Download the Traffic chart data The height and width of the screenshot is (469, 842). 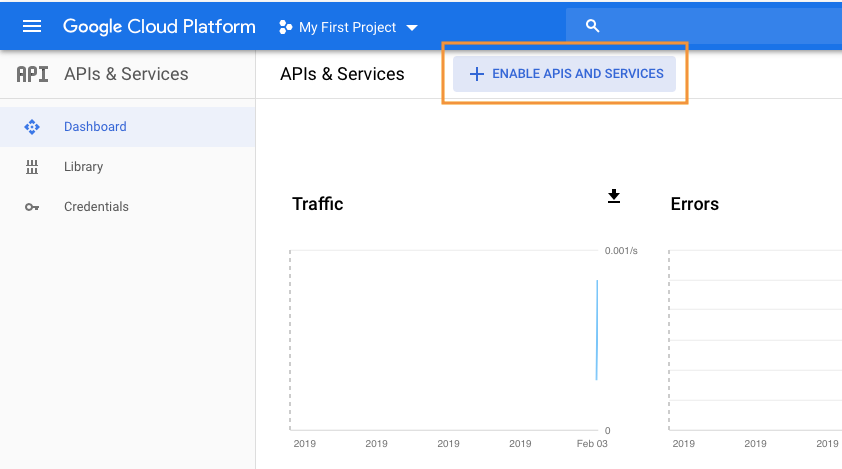pos(614,196)
